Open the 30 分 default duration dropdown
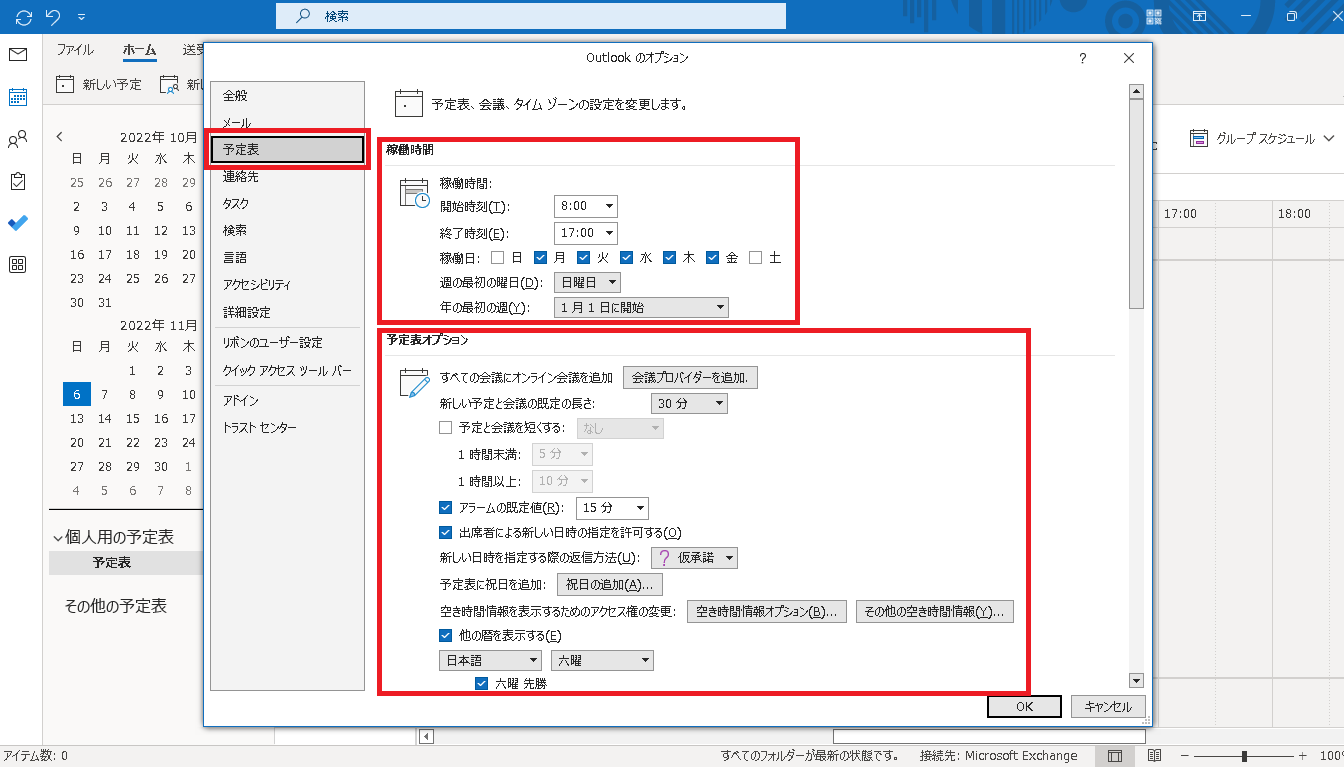1344x767 pixels. [x=689, y=403]
